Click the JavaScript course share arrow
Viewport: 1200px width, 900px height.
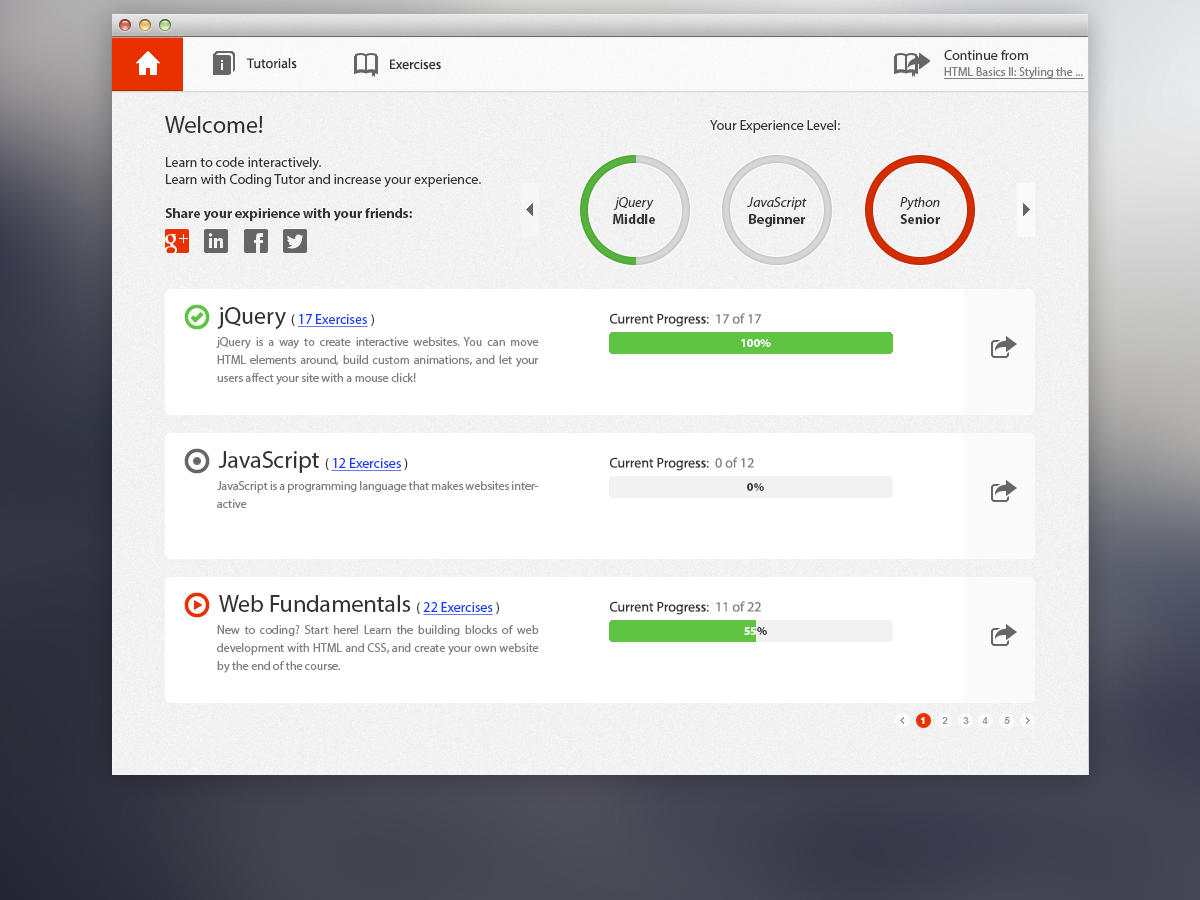pyautogui.click(x=1003, y=491)
